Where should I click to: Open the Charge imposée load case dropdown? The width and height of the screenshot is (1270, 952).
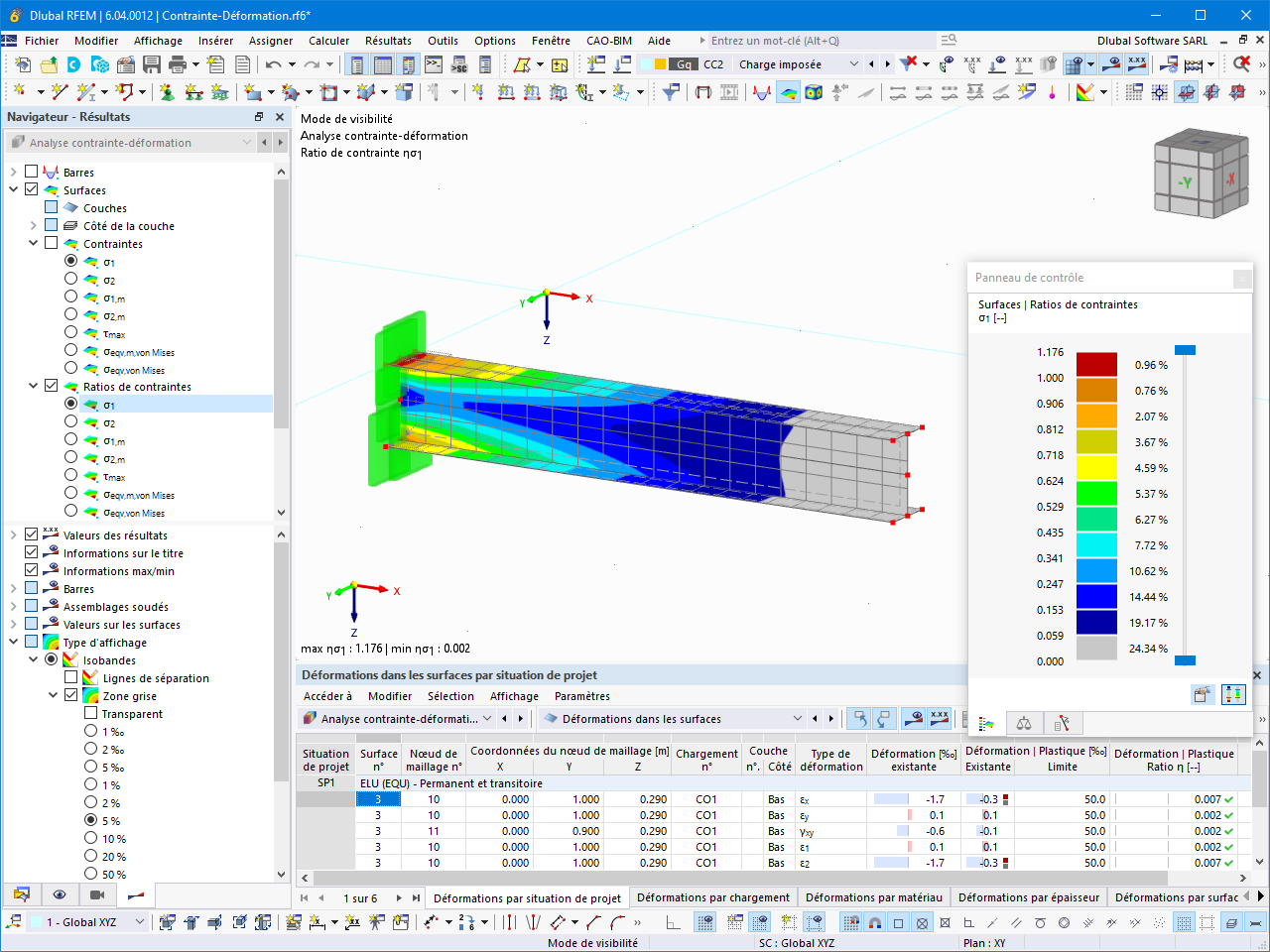point(854,64)
